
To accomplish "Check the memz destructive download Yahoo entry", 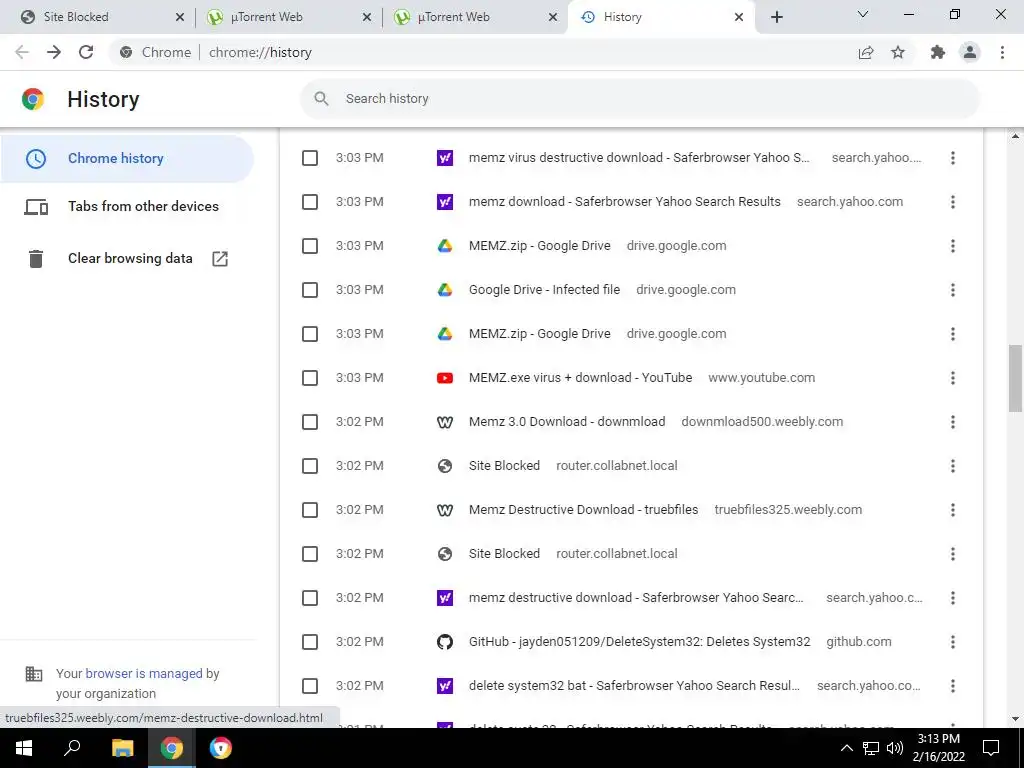I will coord(310,598).
